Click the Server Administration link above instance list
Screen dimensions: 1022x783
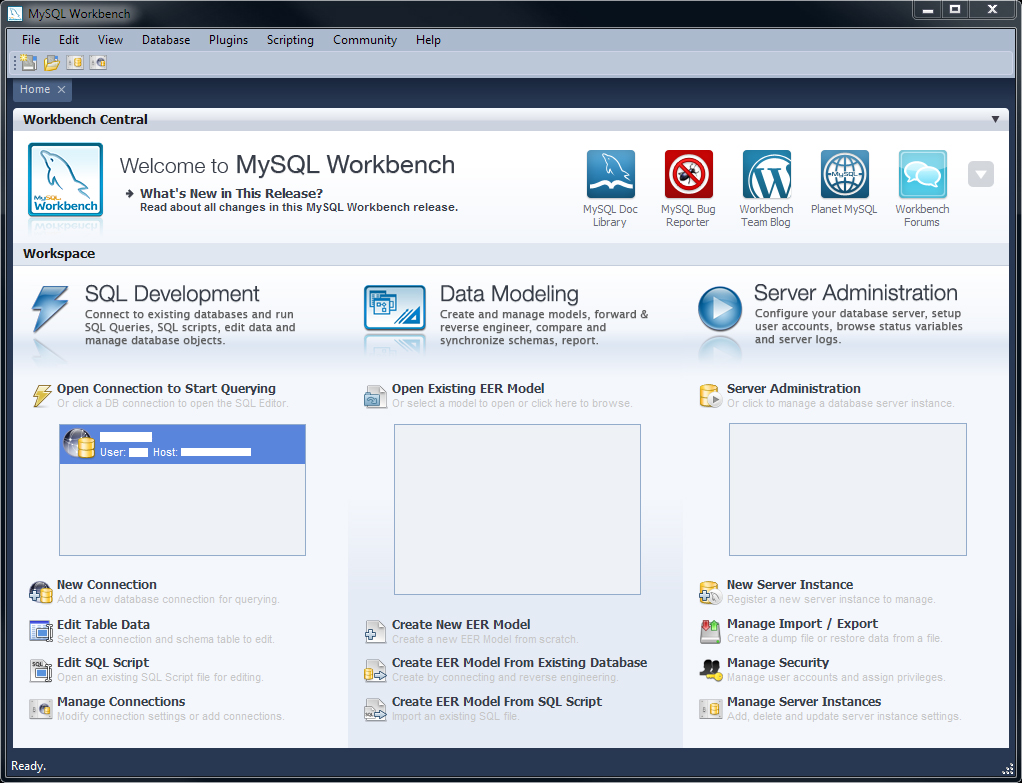[793, 389]
